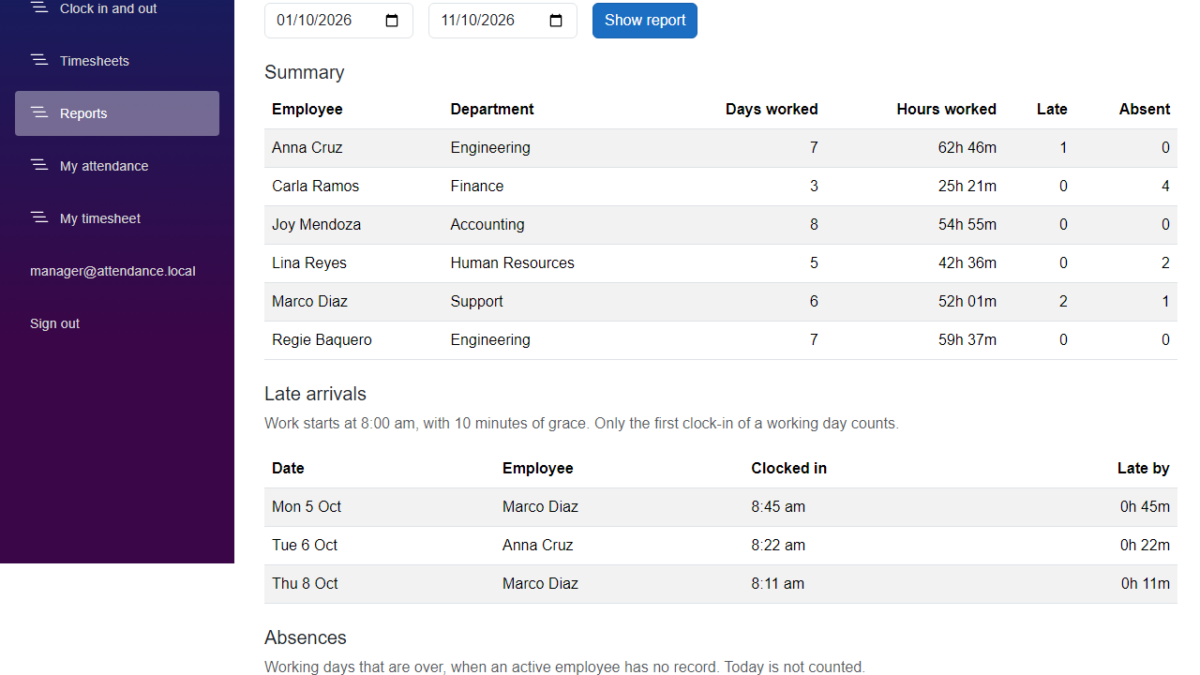The height and width of the screenshot is (675, 1200).
Task: Select Reports in sidebar
Action: [117, 113]
